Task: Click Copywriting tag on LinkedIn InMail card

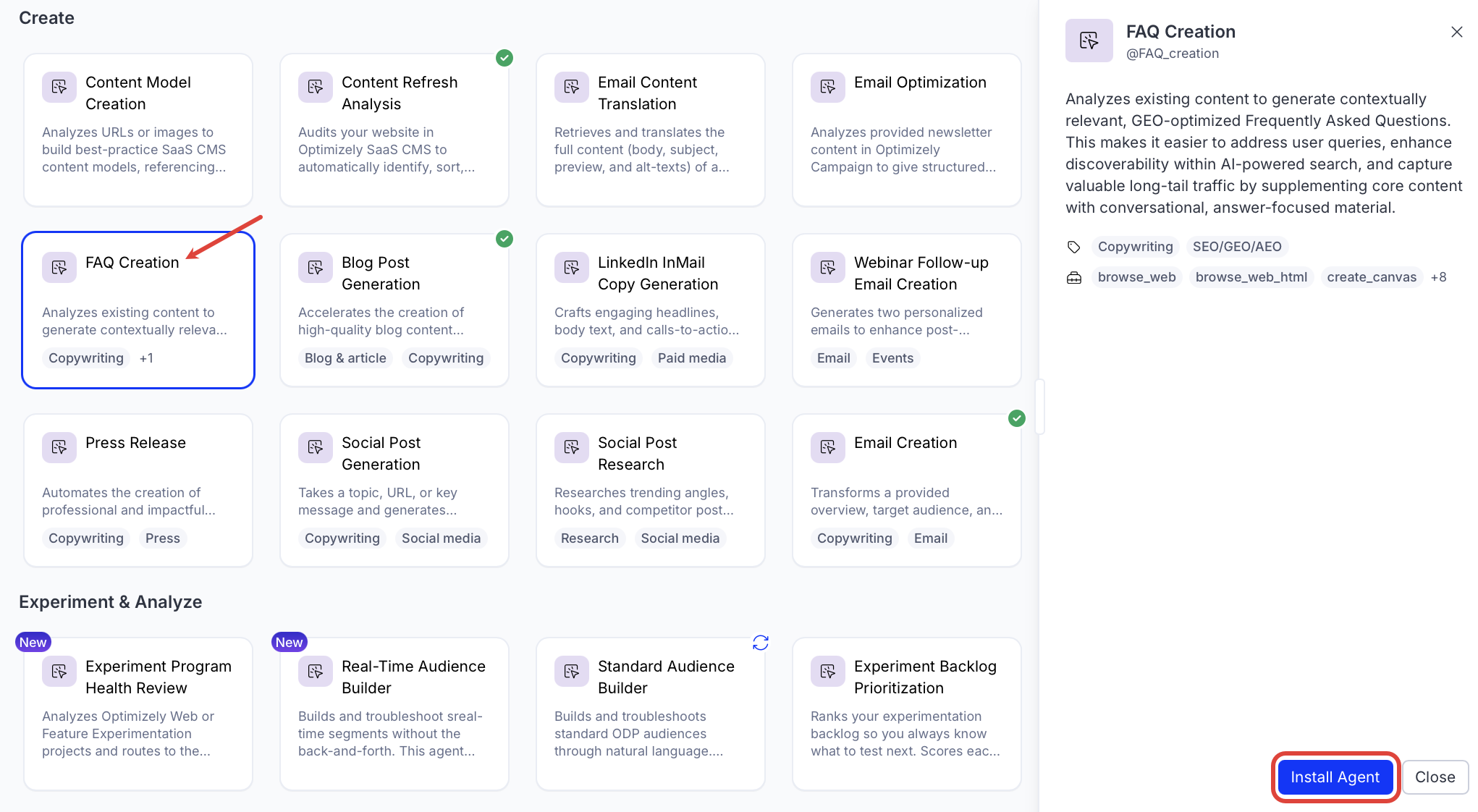Action: 599,358
